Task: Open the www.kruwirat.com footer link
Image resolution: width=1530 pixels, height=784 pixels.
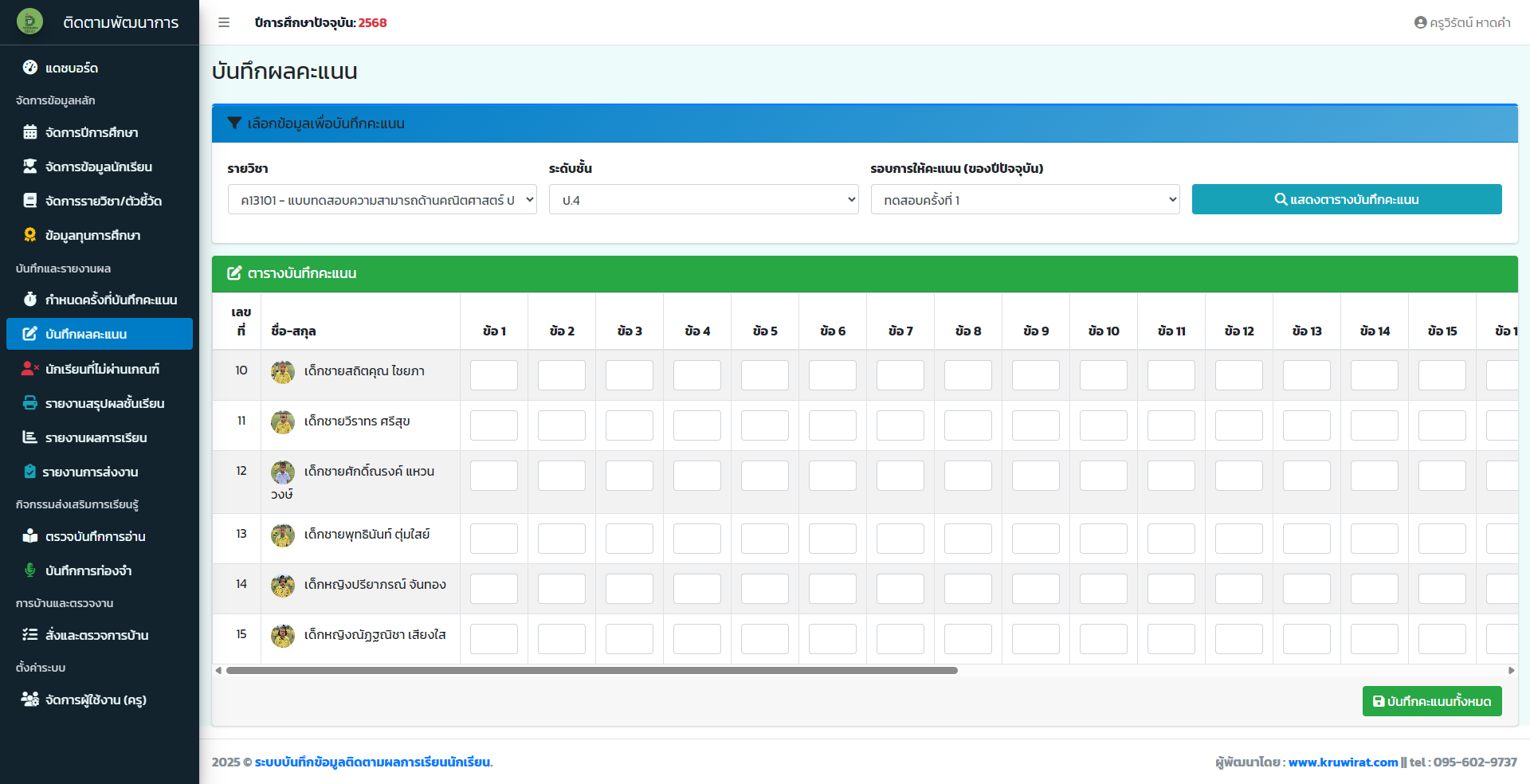Action: [x=1343, y=762]
